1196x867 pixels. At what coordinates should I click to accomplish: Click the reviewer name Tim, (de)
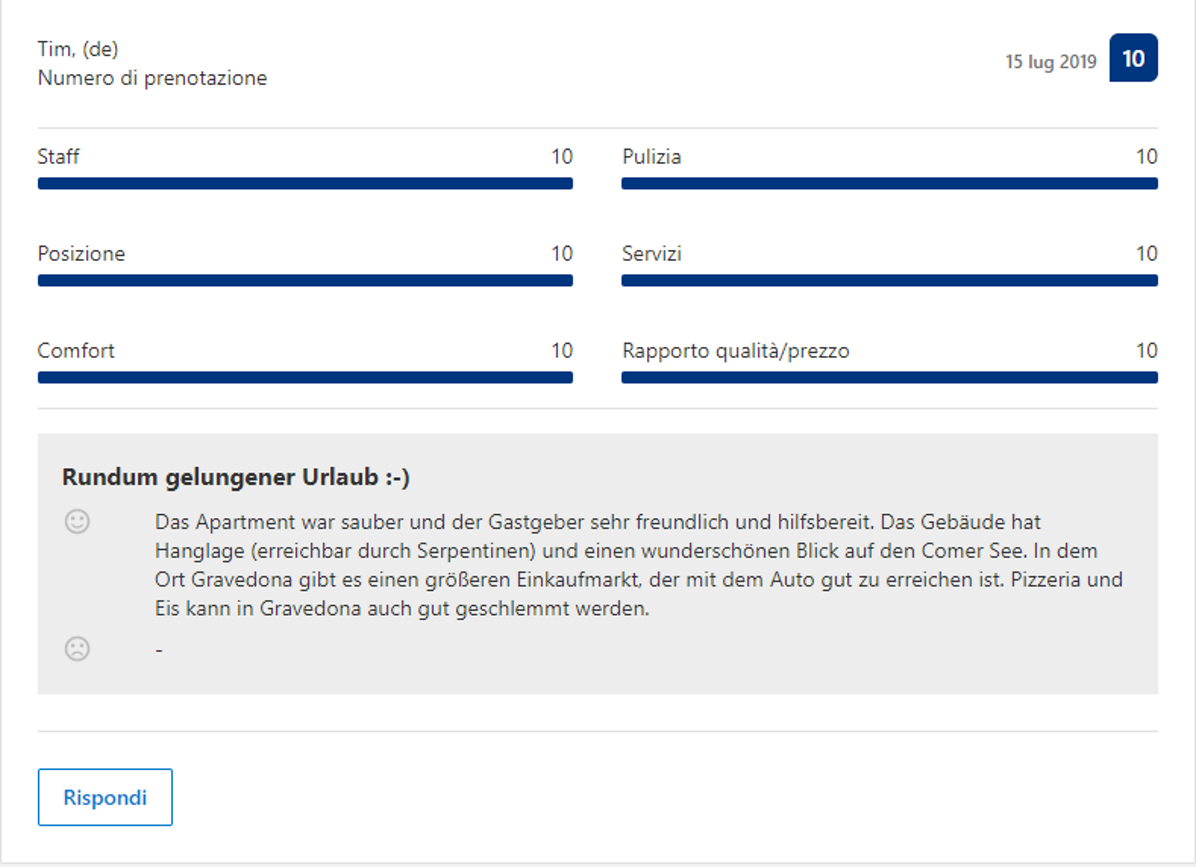(x=77, y=49)
